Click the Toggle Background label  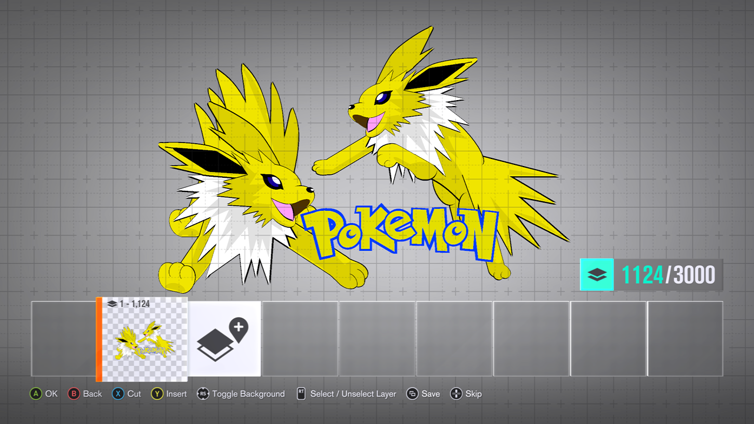[x=248, y=394]
